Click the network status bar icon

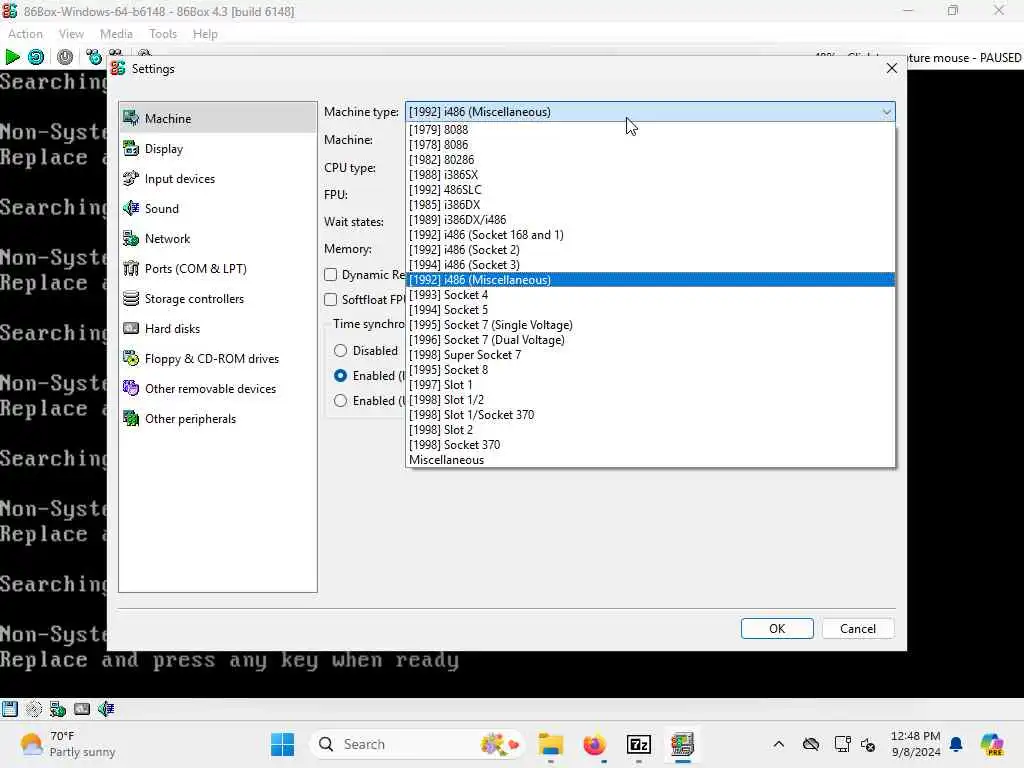57,709
